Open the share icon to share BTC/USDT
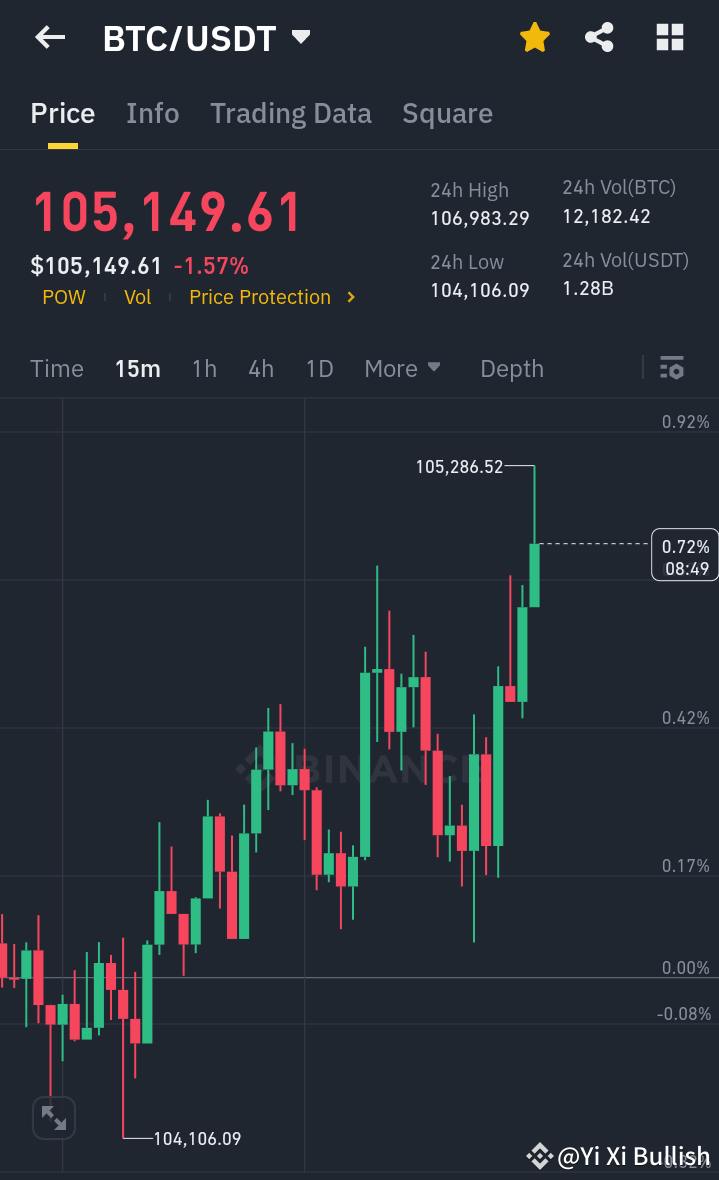 599,37
